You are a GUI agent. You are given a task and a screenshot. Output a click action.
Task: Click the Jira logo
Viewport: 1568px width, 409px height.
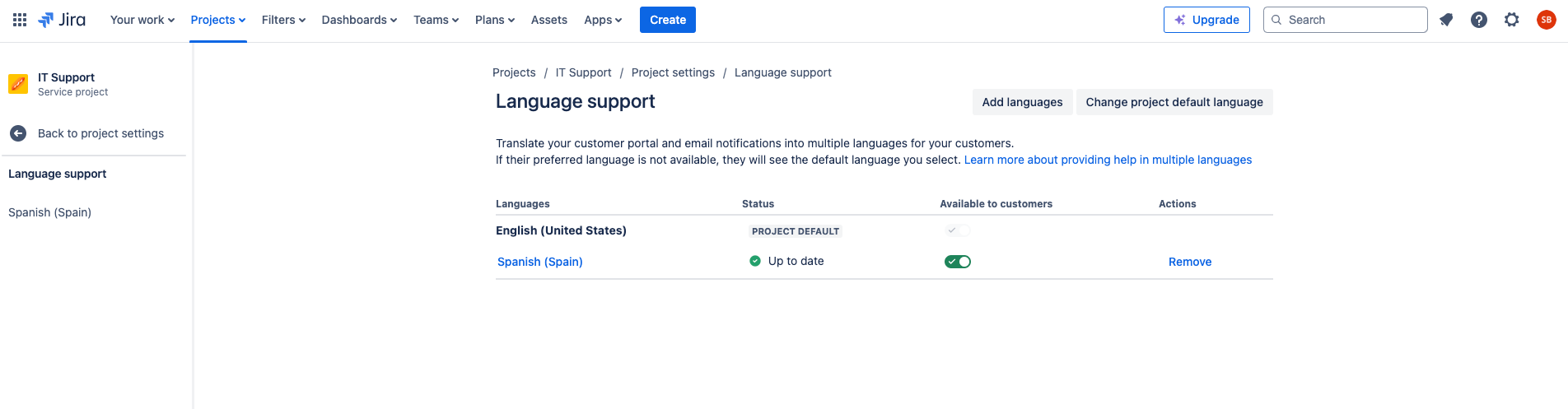[x=63, y=20]
